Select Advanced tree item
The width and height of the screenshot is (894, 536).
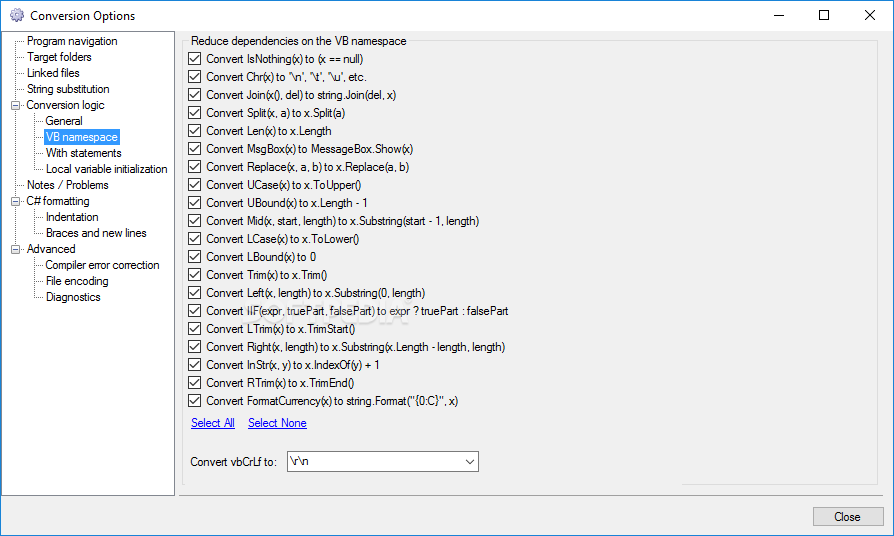point(51,249)
